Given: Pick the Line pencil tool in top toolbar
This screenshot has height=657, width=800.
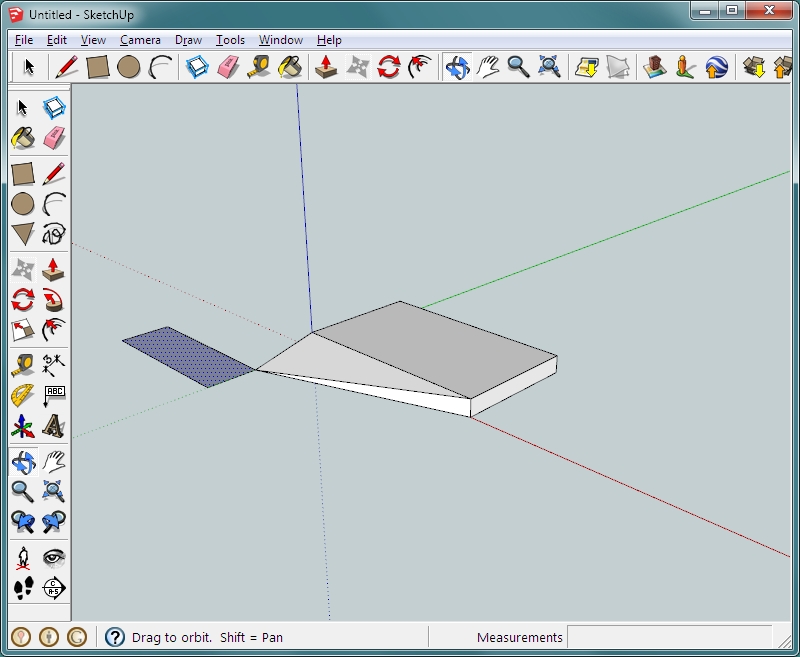Looking at the screenshot, I should click(66, 67).
